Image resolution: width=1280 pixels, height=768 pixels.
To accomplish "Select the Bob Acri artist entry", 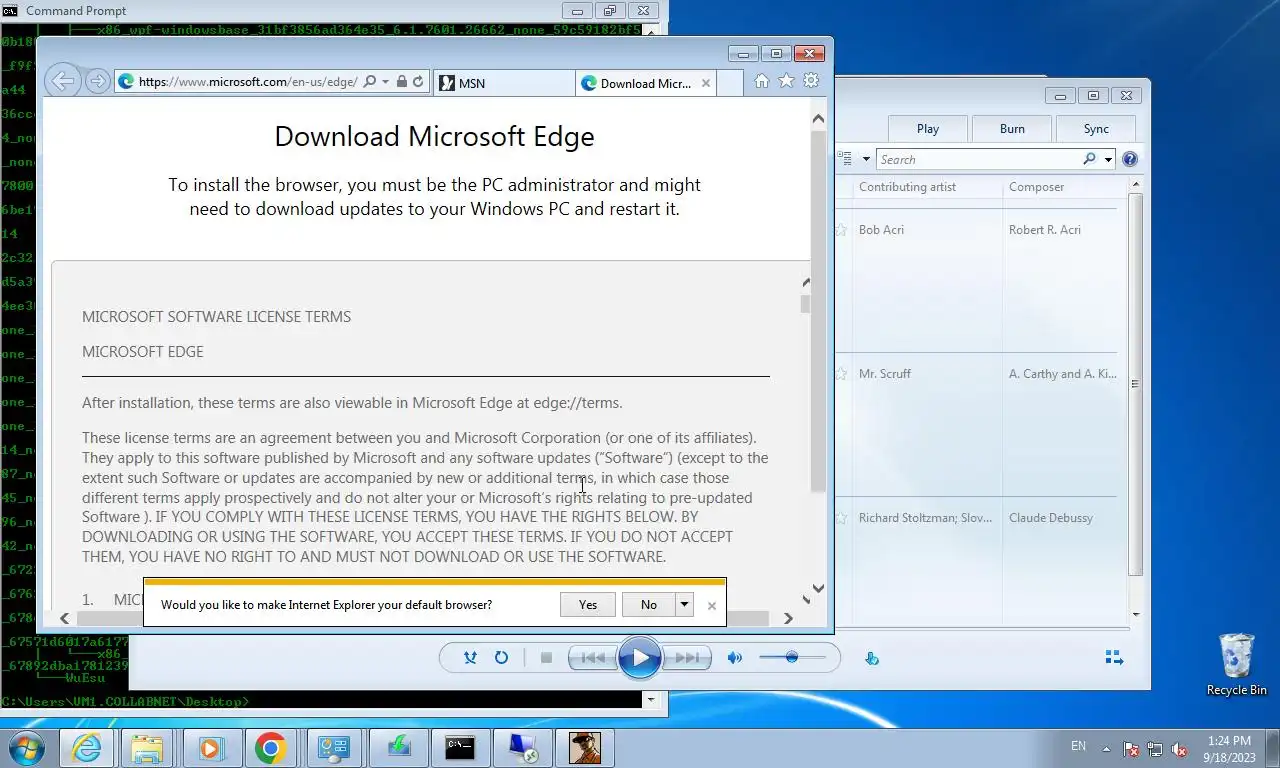I will 881,230.
